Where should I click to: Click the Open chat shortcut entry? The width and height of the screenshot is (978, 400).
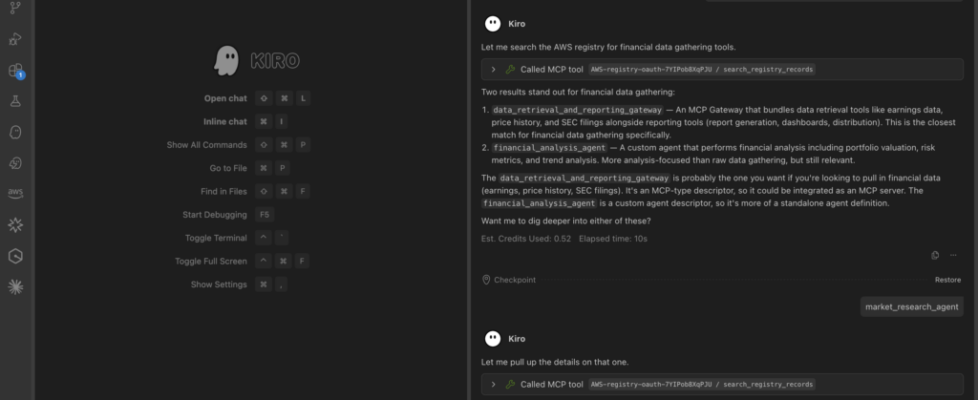[225, 98]
